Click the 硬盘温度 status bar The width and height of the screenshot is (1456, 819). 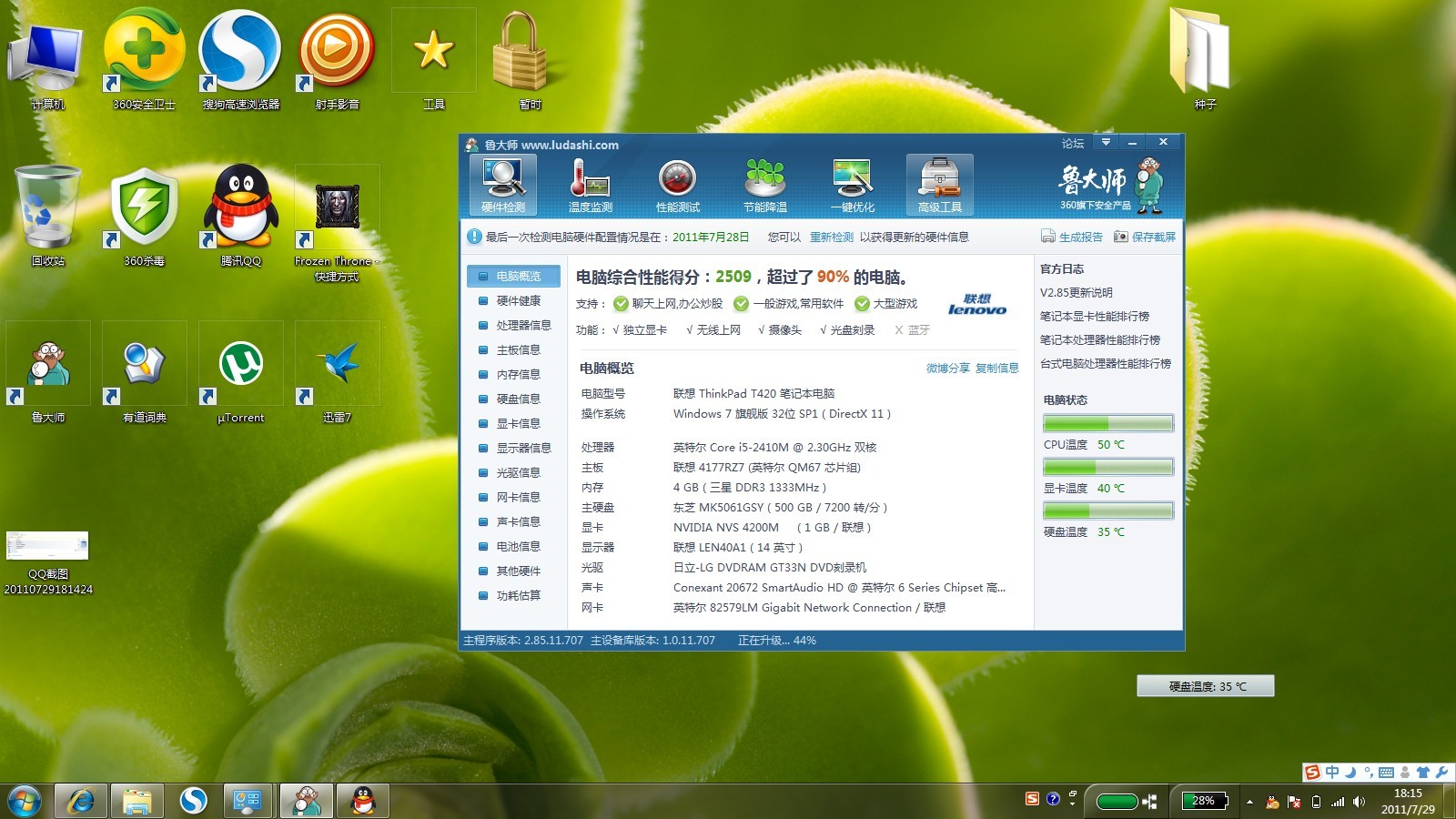click(x=1108, y=511)
